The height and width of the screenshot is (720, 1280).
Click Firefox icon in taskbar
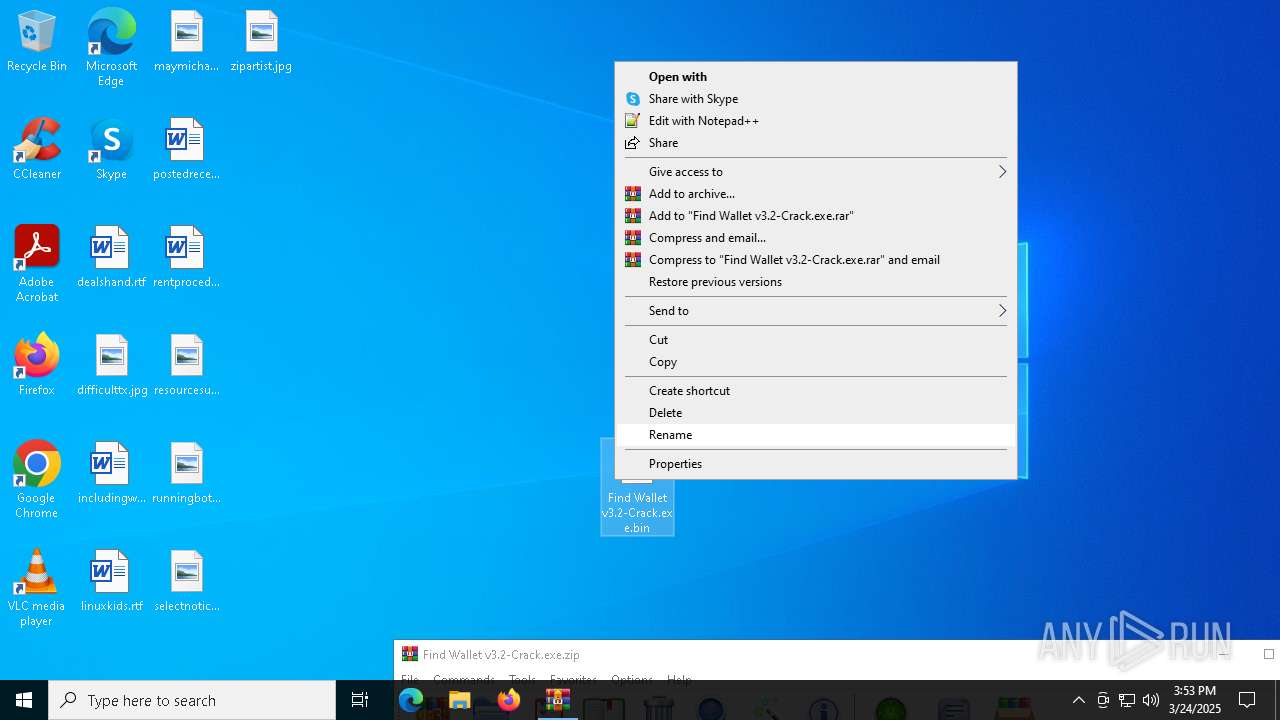pyautogui.click(x=509, y=700)
